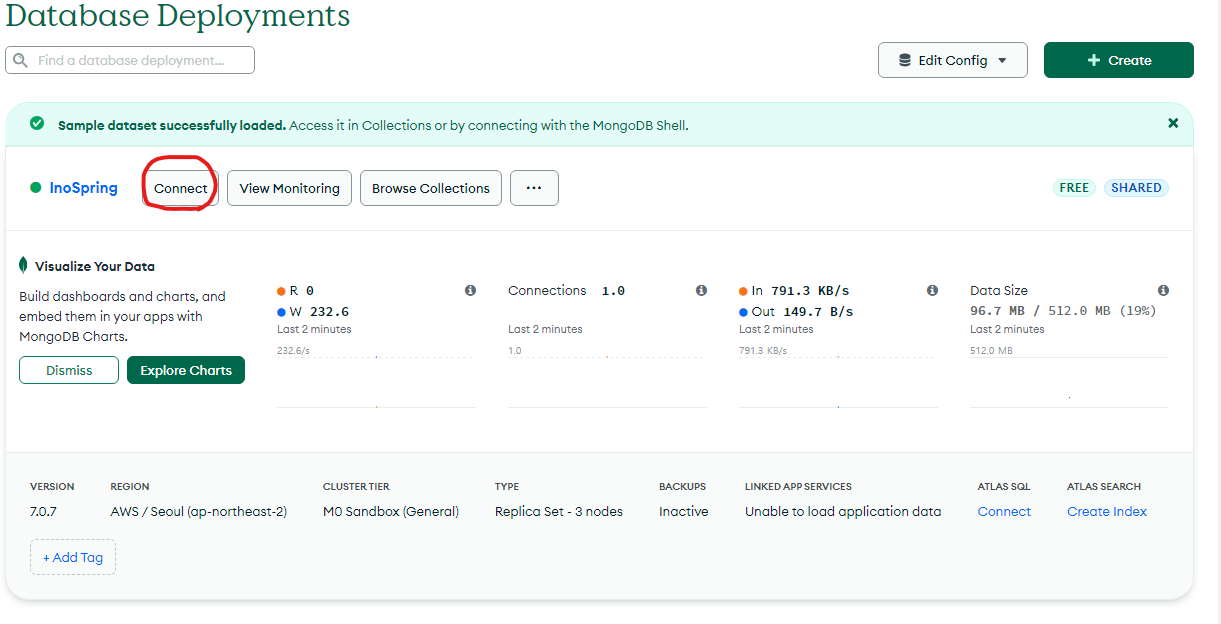This screenshot has width=1221, height=624.
Task: Click info icon for R/W operations
Action: pos(470,291)
